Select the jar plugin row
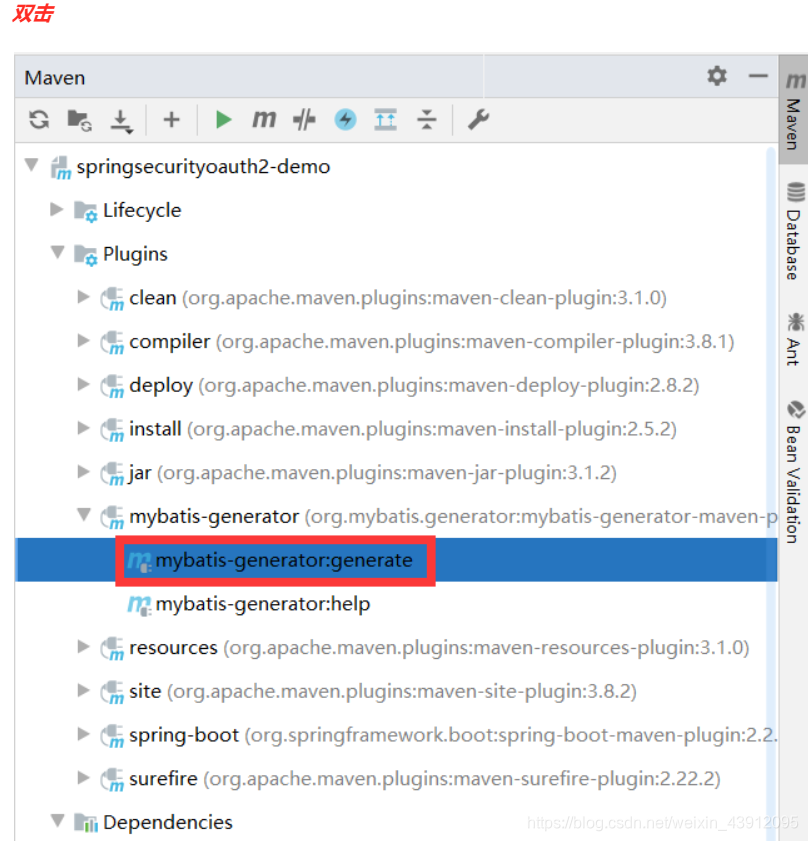 (x=396, y=473)
